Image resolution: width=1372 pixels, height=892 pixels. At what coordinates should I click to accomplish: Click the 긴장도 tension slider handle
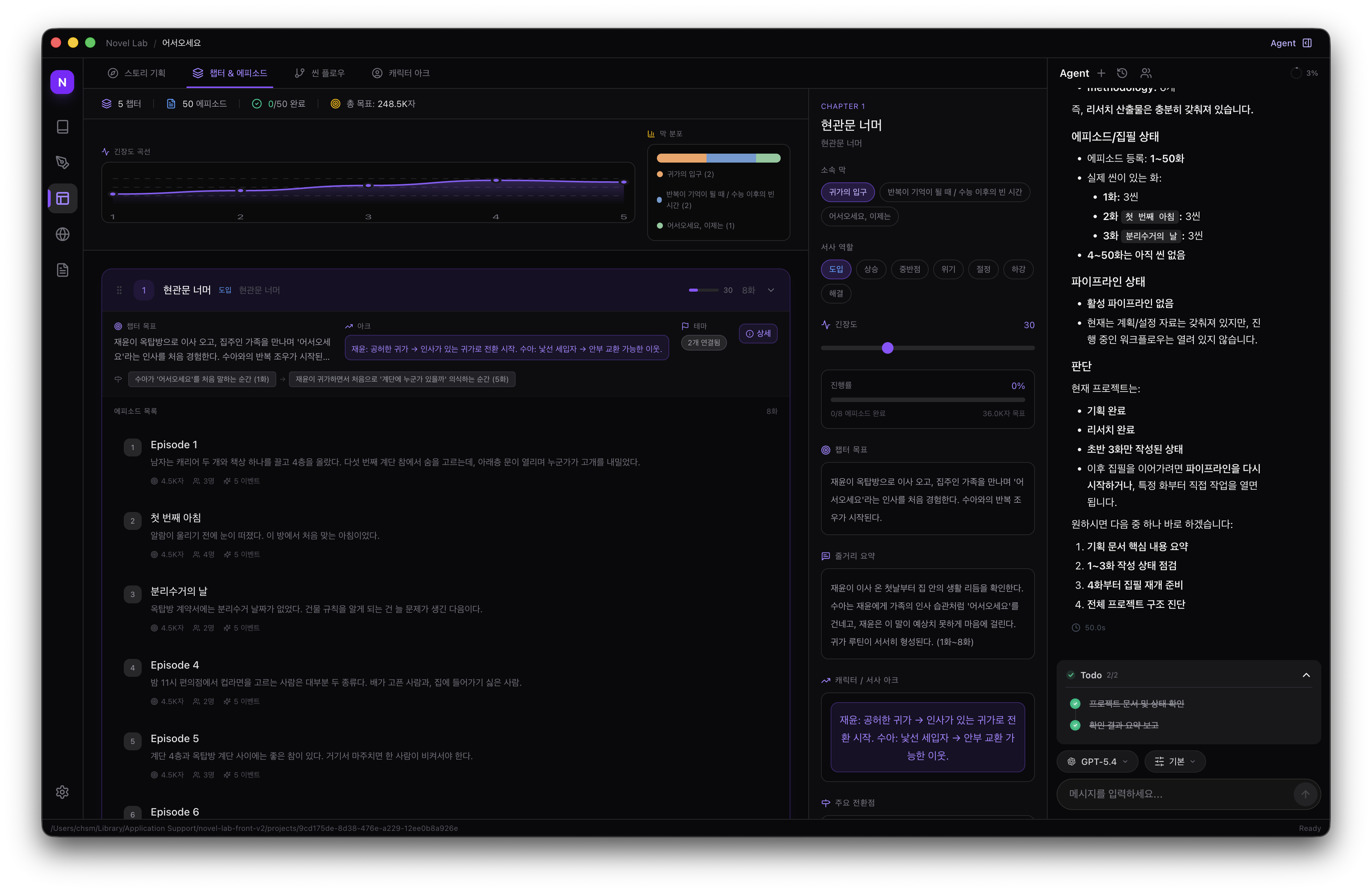(888, 348)
